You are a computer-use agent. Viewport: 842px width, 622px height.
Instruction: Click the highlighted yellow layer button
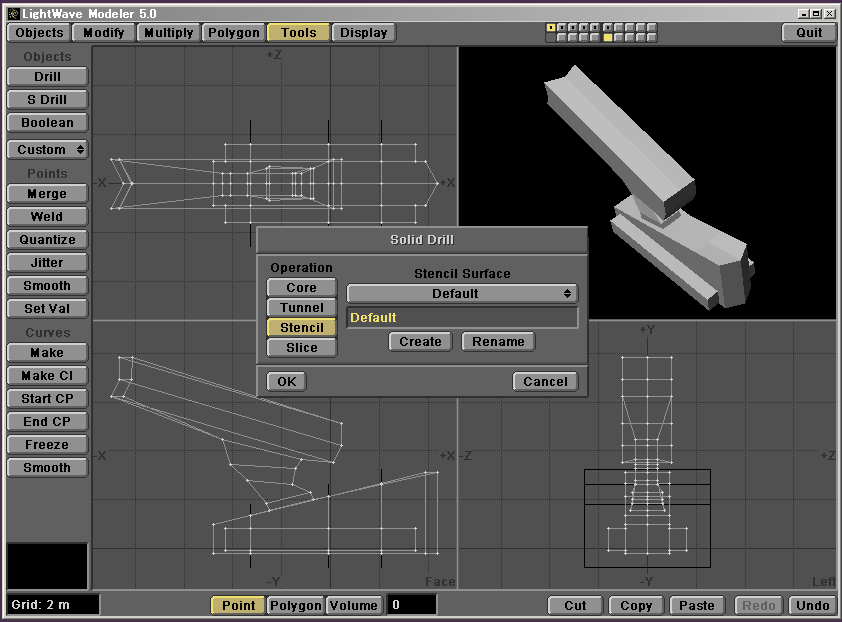pos(607,37)
